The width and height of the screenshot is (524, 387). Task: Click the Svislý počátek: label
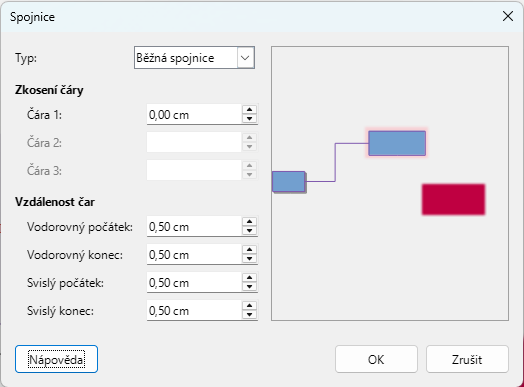click(65, 283)
